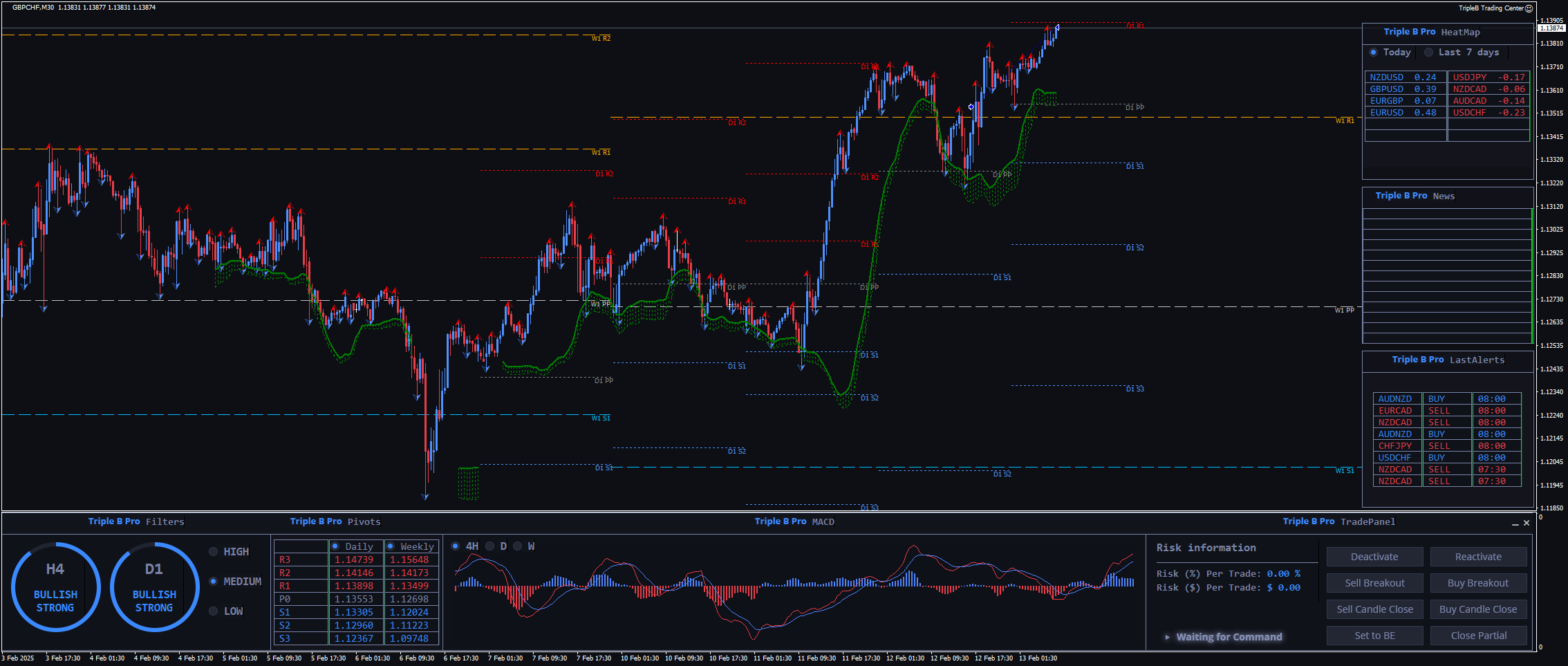The image size is (1568, 666).
Task: Click the current price label 1.13874
Action: pos(1551,28)
